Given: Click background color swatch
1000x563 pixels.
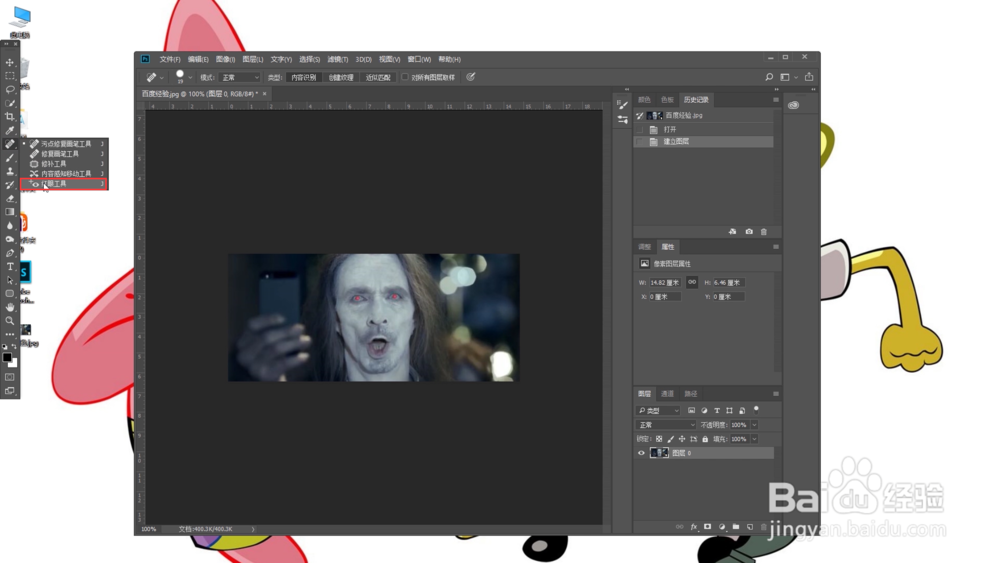Looking at the screenshot, I should [x=13, y=363].
